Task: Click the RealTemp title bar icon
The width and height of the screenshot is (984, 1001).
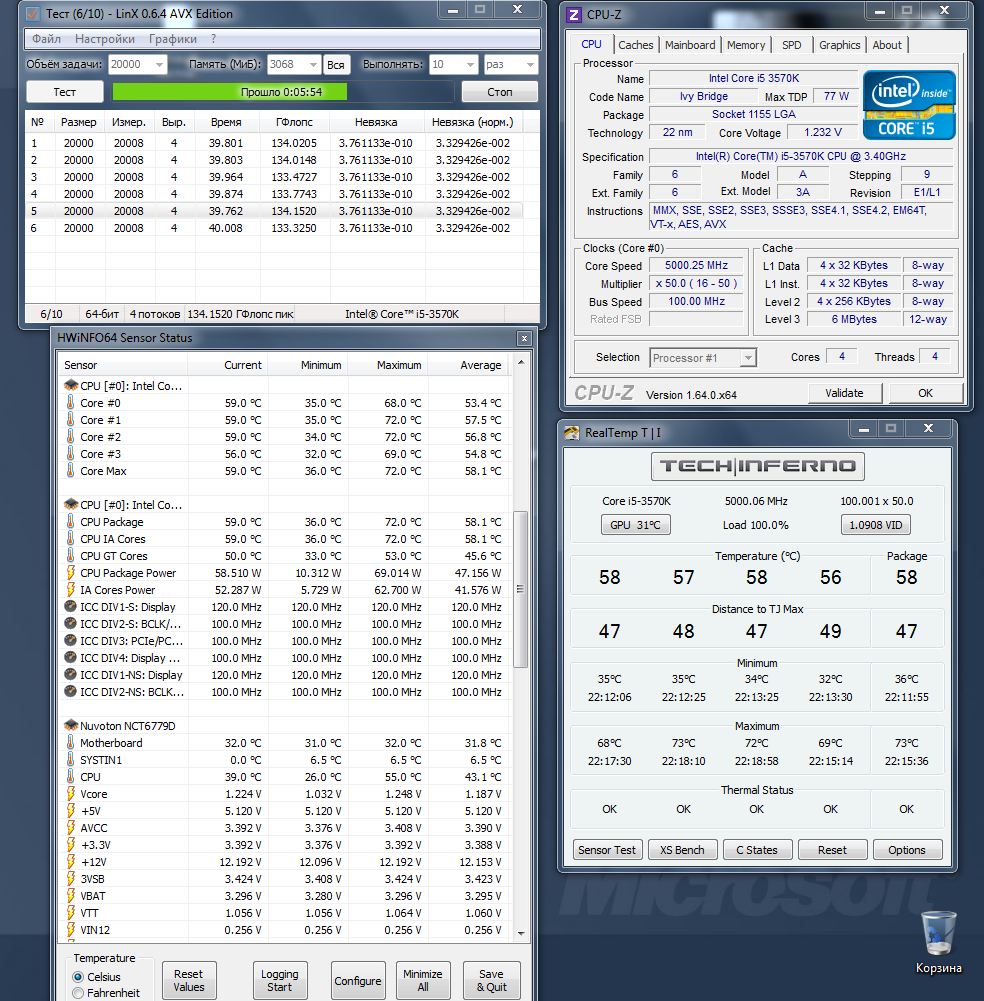Action: (571, 433)
